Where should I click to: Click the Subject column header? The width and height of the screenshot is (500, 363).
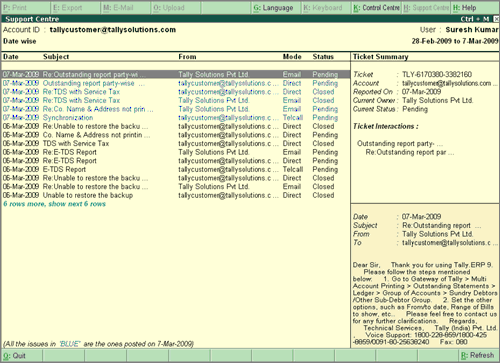pyautogui.click(x=56, y=57)
